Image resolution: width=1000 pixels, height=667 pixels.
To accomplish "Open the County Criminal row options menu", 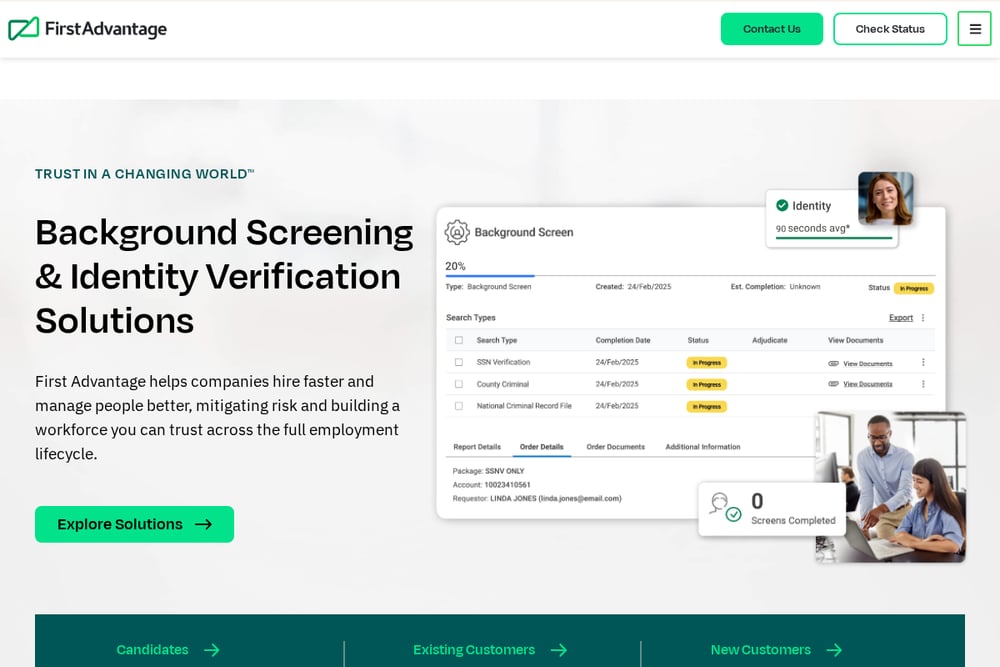I will [923, 384].
